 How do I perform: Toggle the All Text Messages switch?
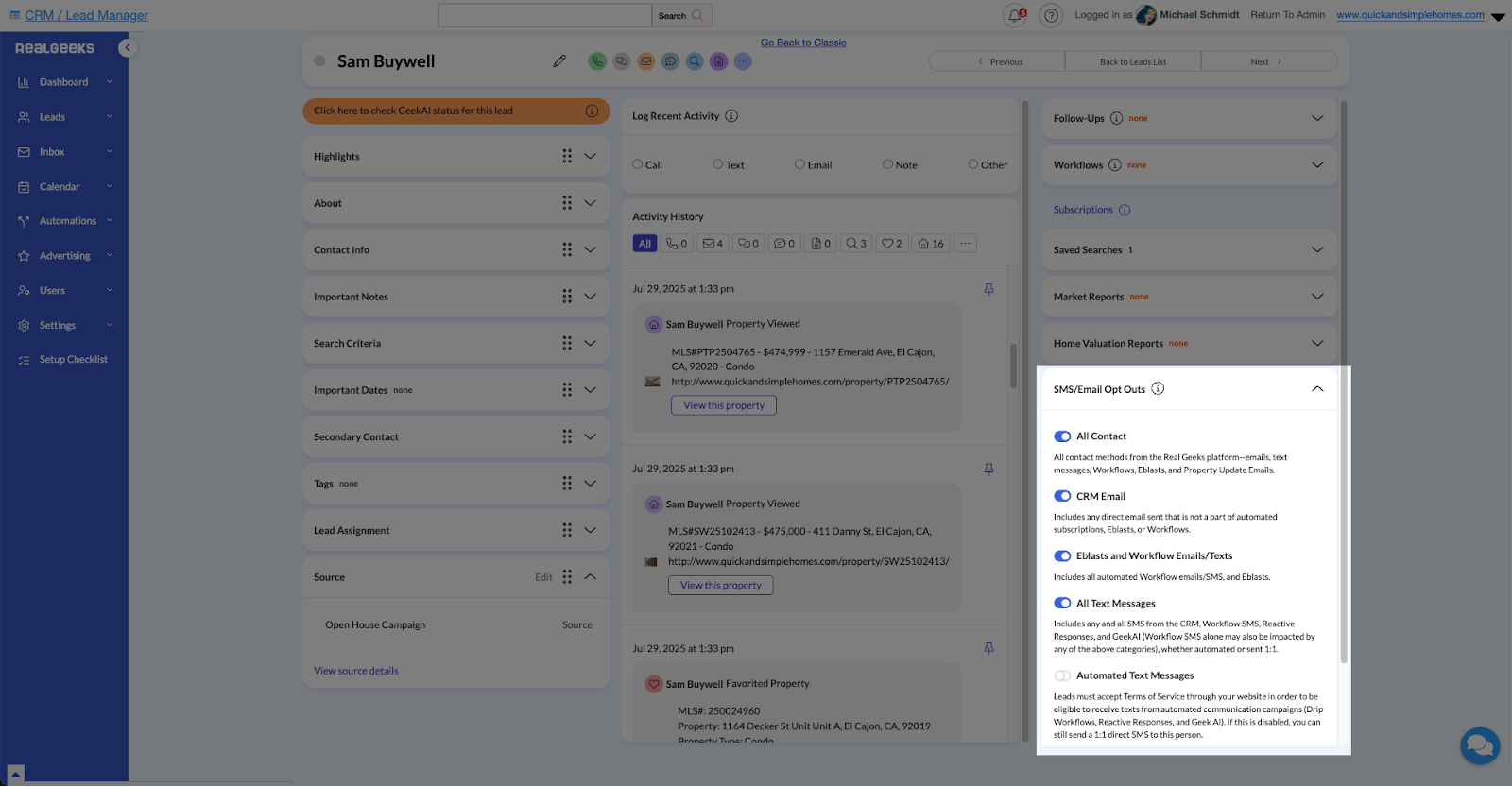1062,603
